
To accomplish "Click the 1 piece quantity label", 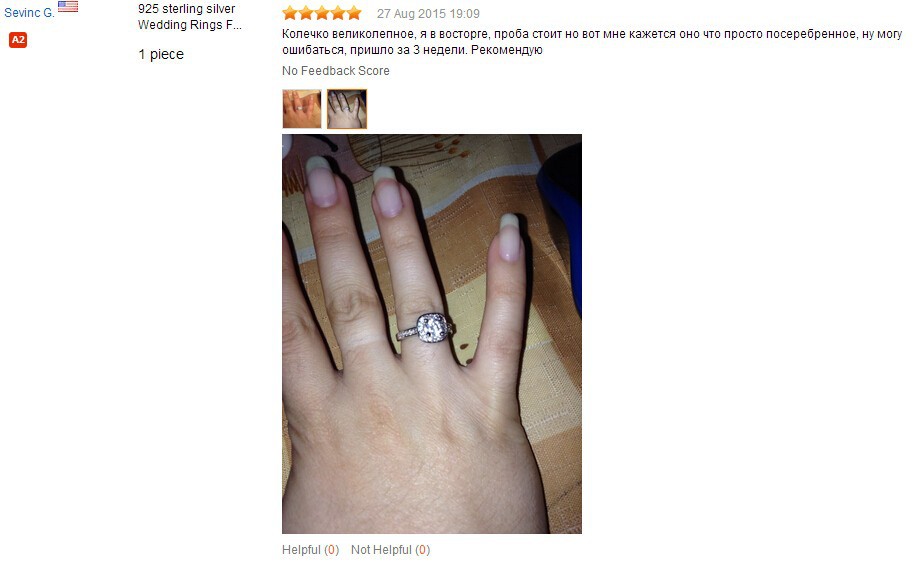I will 161,54.
